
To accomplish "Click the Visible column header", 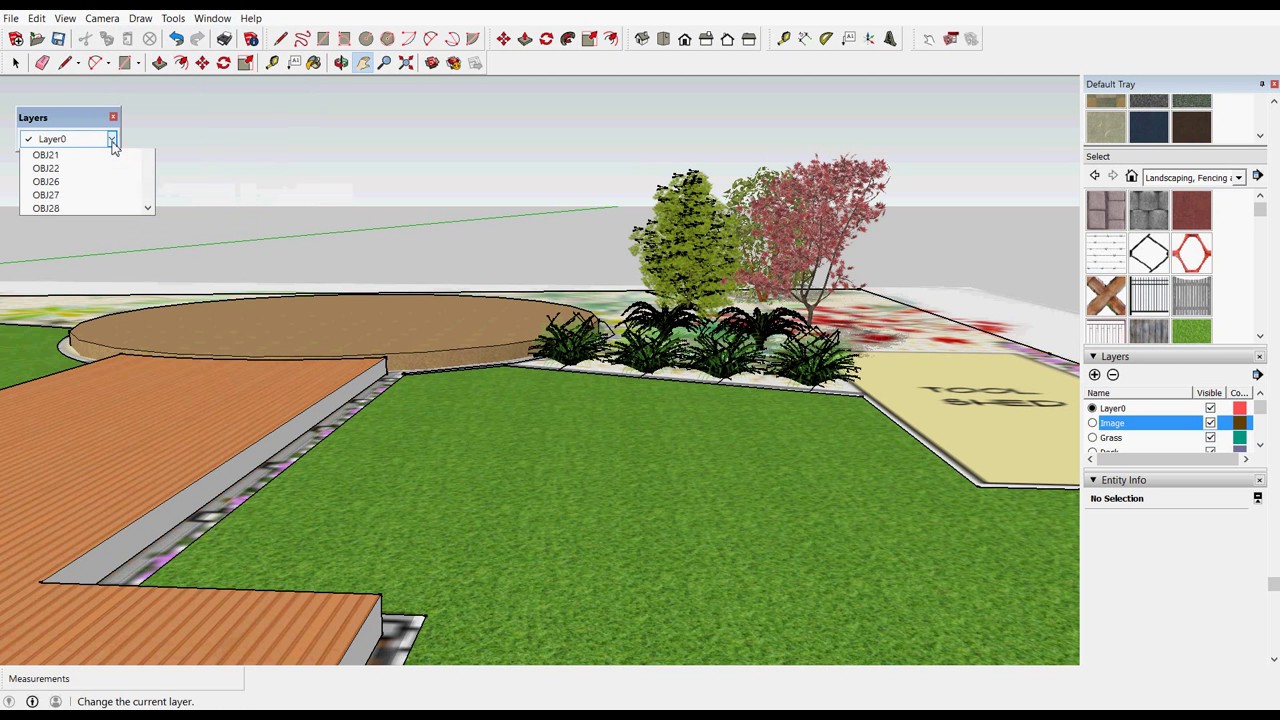I will click(1209, 393).
